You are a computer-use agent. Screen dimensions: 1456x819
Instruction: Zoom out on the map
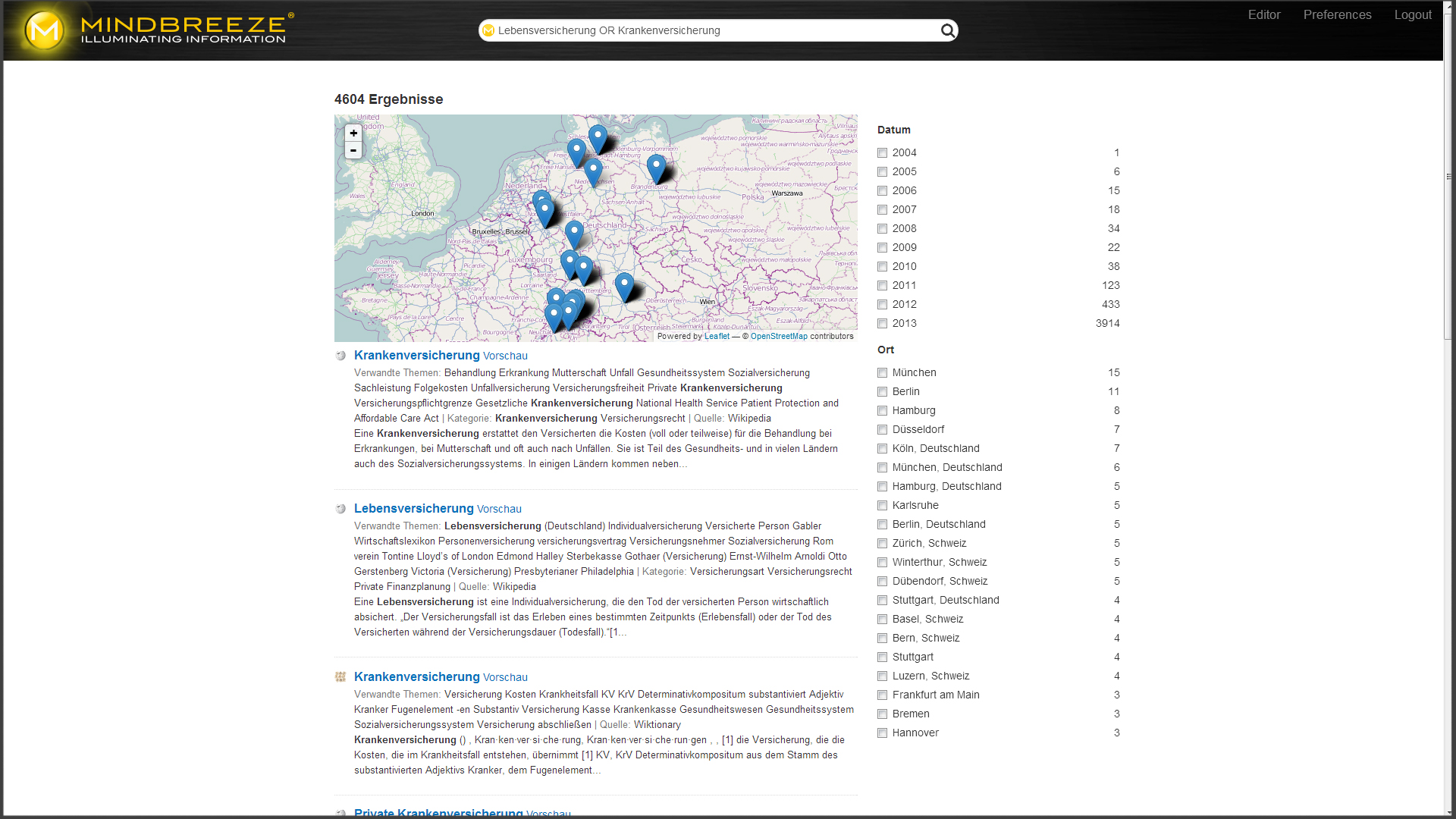353,150
